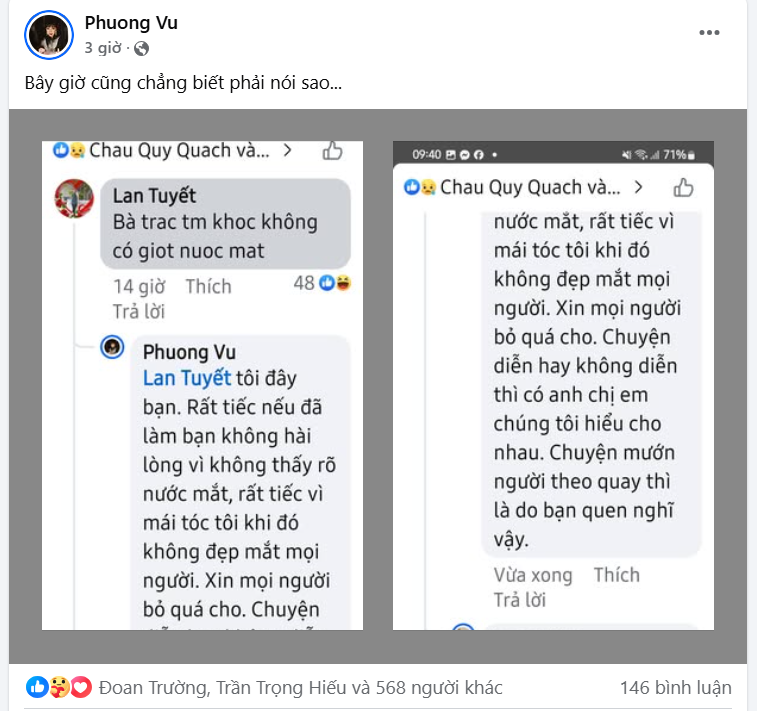Expand reactions chevron in left screenshot

[287, 151]
